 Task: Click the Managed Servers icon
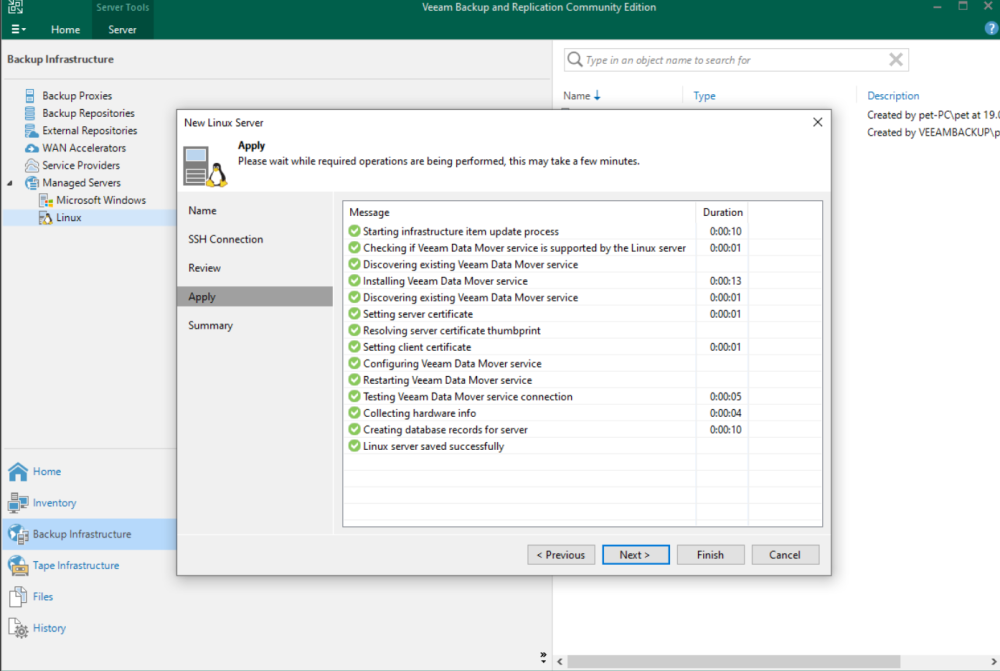click(31, 183)
